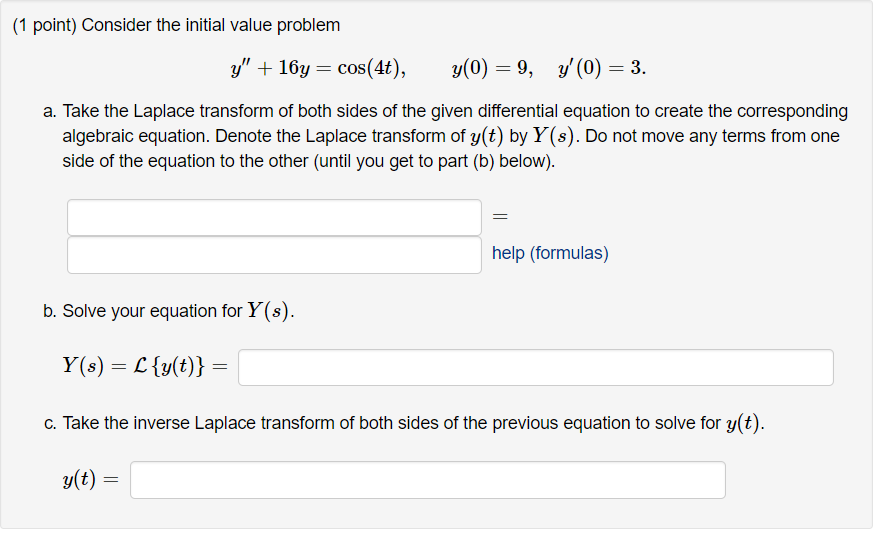The image size is (876, 533).
Task: Click the text Consider the initial value problem
Action: coord(211,25)
